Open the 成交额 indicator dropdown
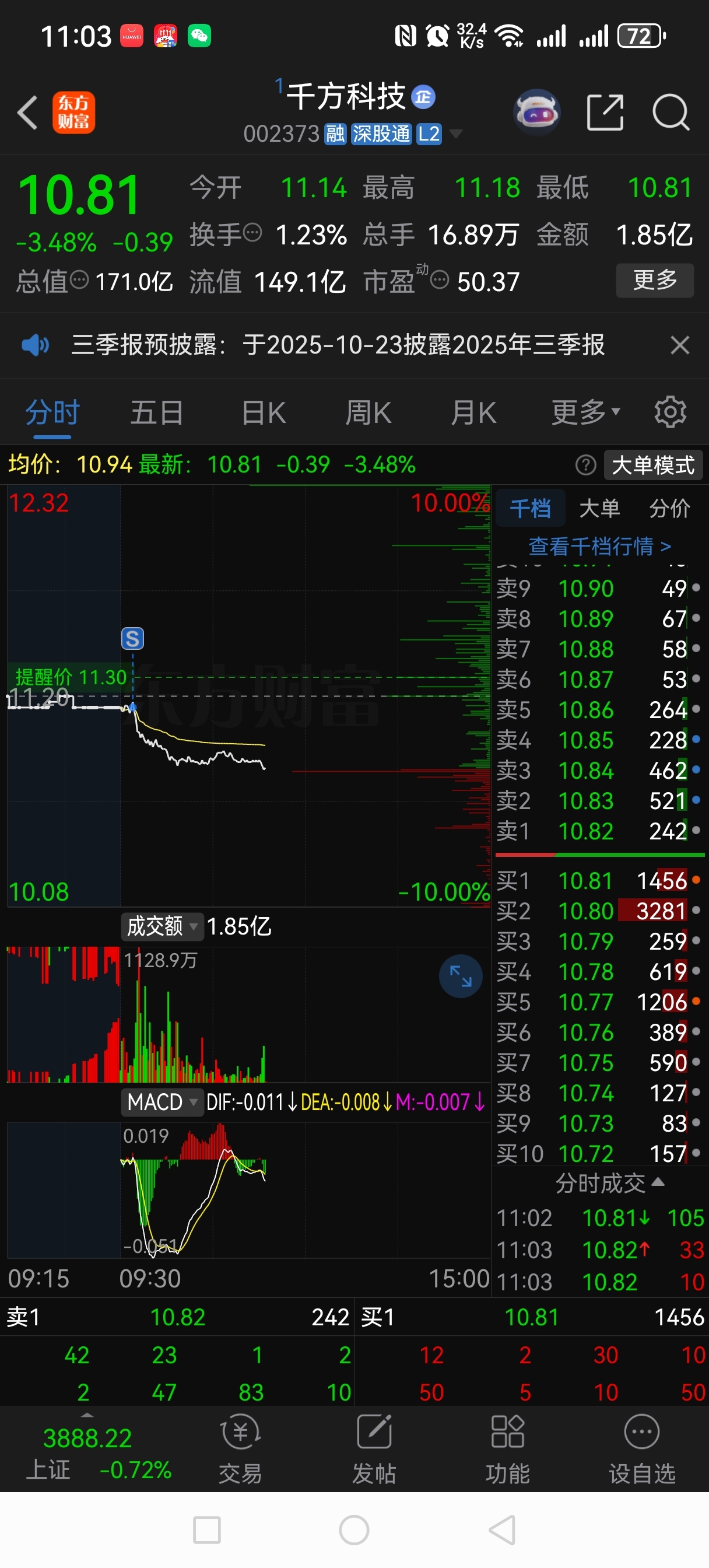Screen dimensions: 709x1568 tap(162, 926)
